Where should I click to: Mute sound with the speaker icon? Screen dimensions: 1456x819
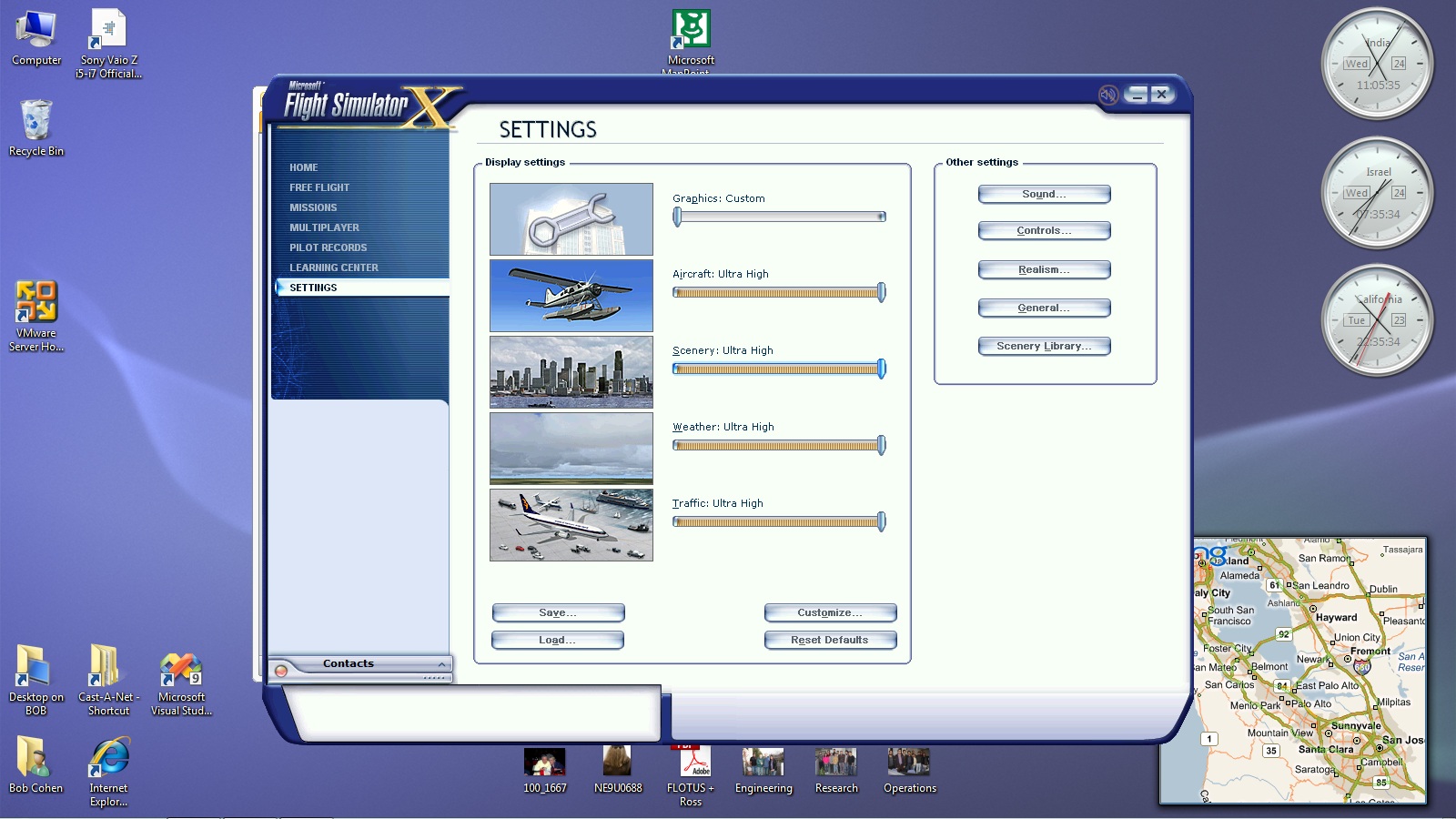[1107, 95]
